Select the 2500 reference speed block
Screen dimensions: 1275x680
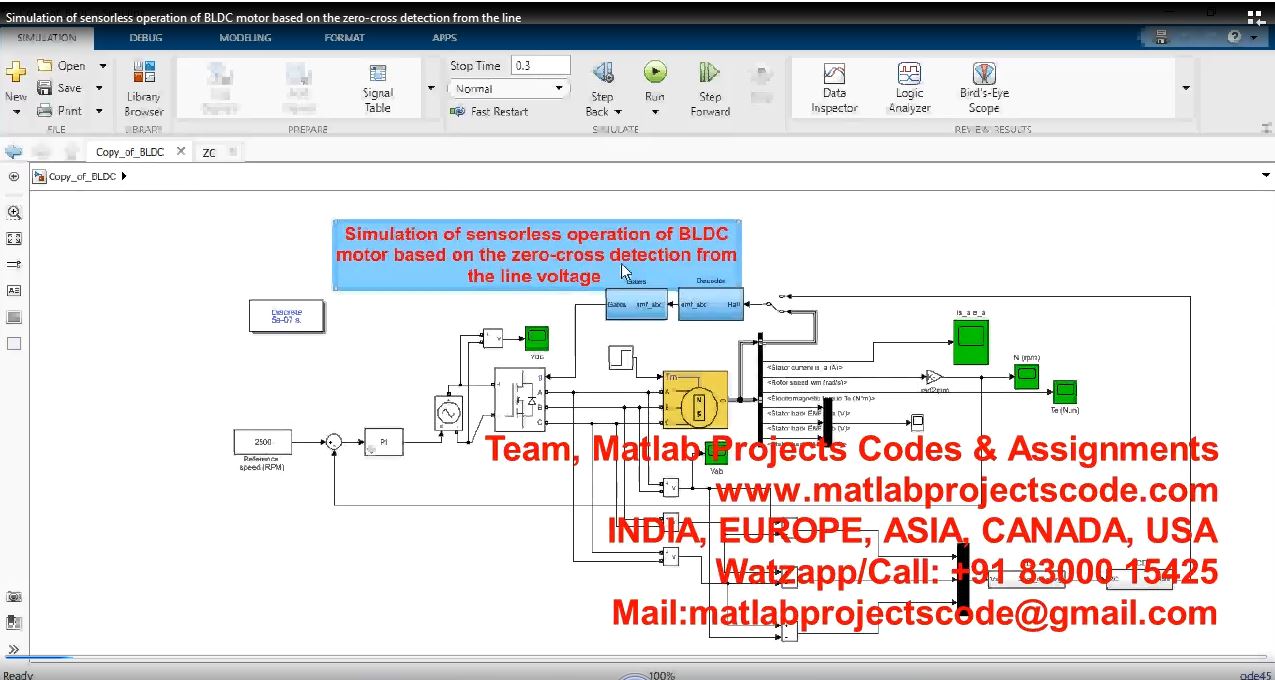(263, 441)
